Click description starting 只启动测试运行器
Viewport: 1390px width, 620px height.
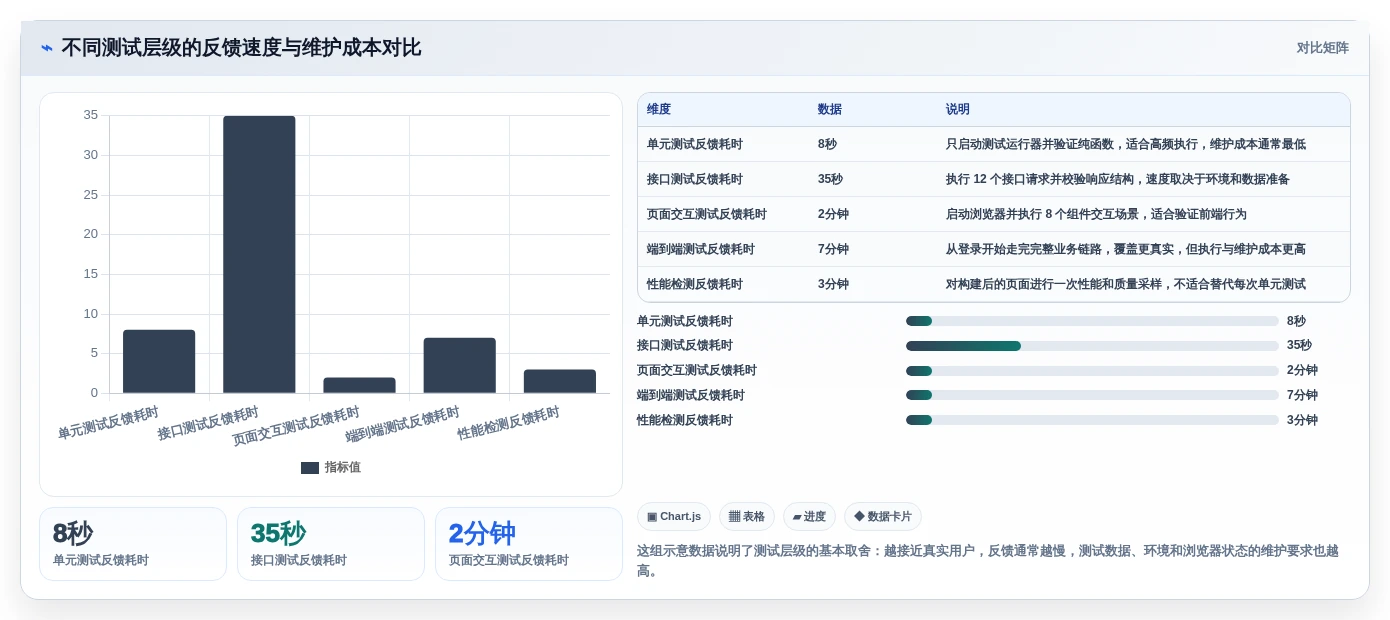click(x=1126, y=144)
